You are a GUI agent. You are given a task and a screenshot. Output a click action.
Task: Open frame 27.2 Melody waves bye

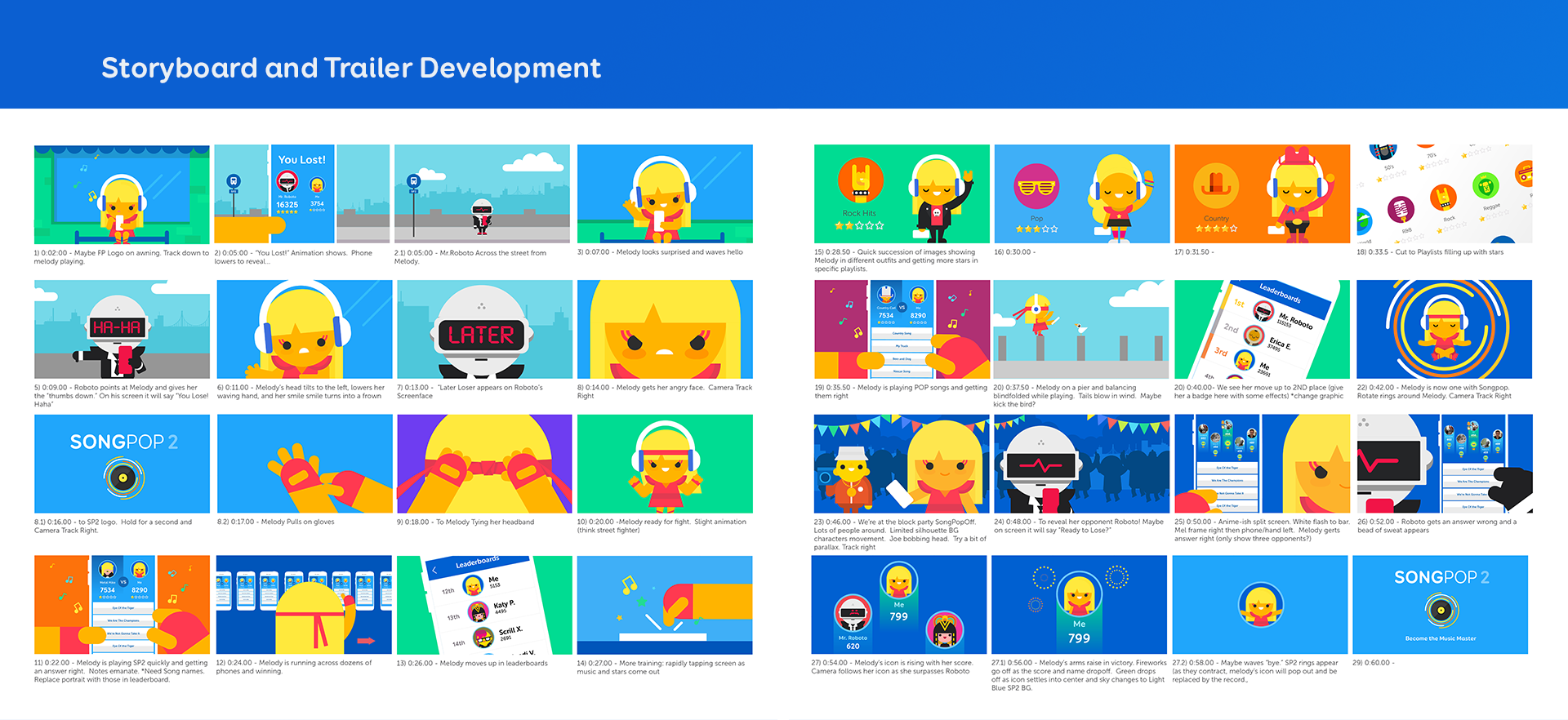point(1260,605)
